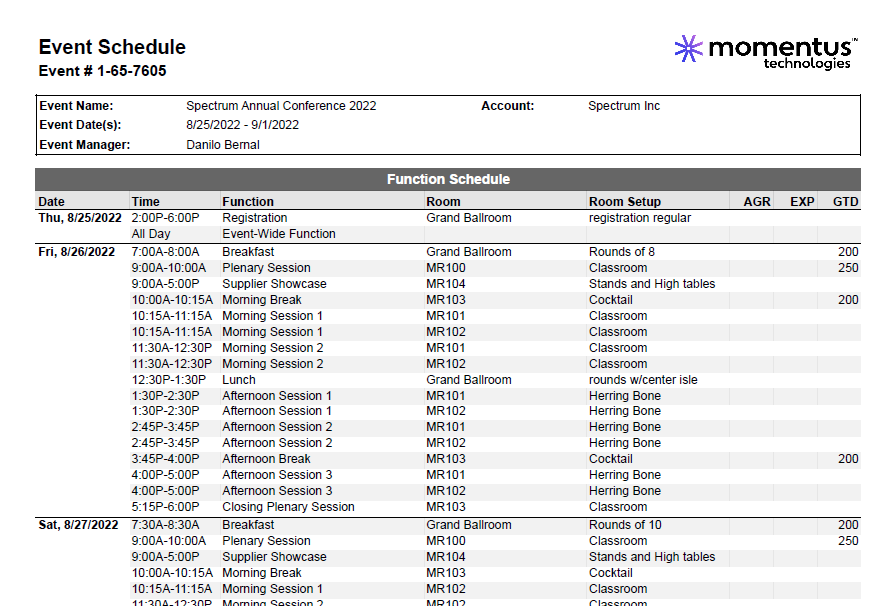Select the 3:45P-4:00P time cell
This screenshot has height=606, width=896.
click(x=165, y=459)
